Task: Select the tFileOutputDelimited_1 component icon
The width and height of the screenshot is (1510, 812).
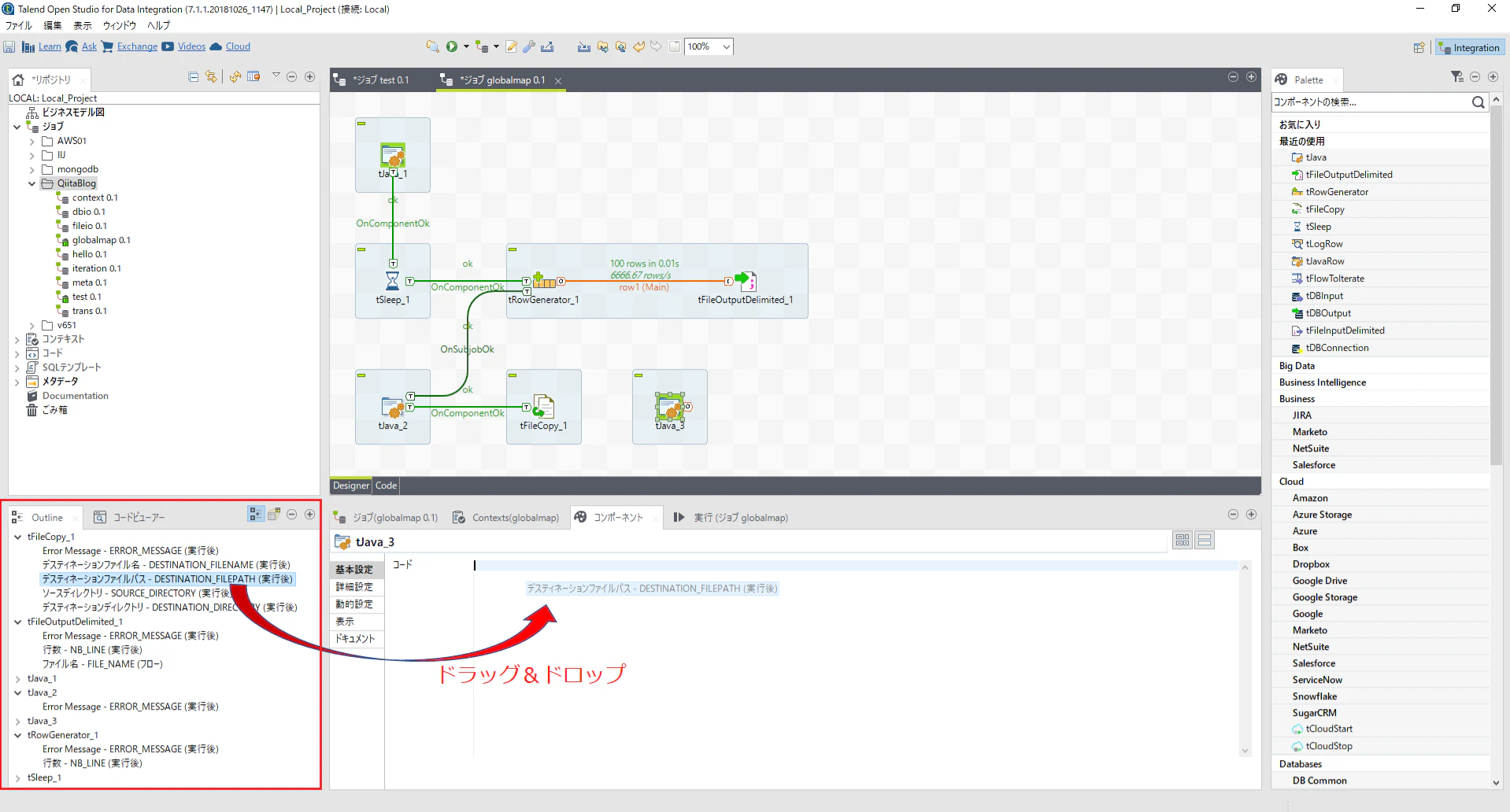Action: point(746,281)
